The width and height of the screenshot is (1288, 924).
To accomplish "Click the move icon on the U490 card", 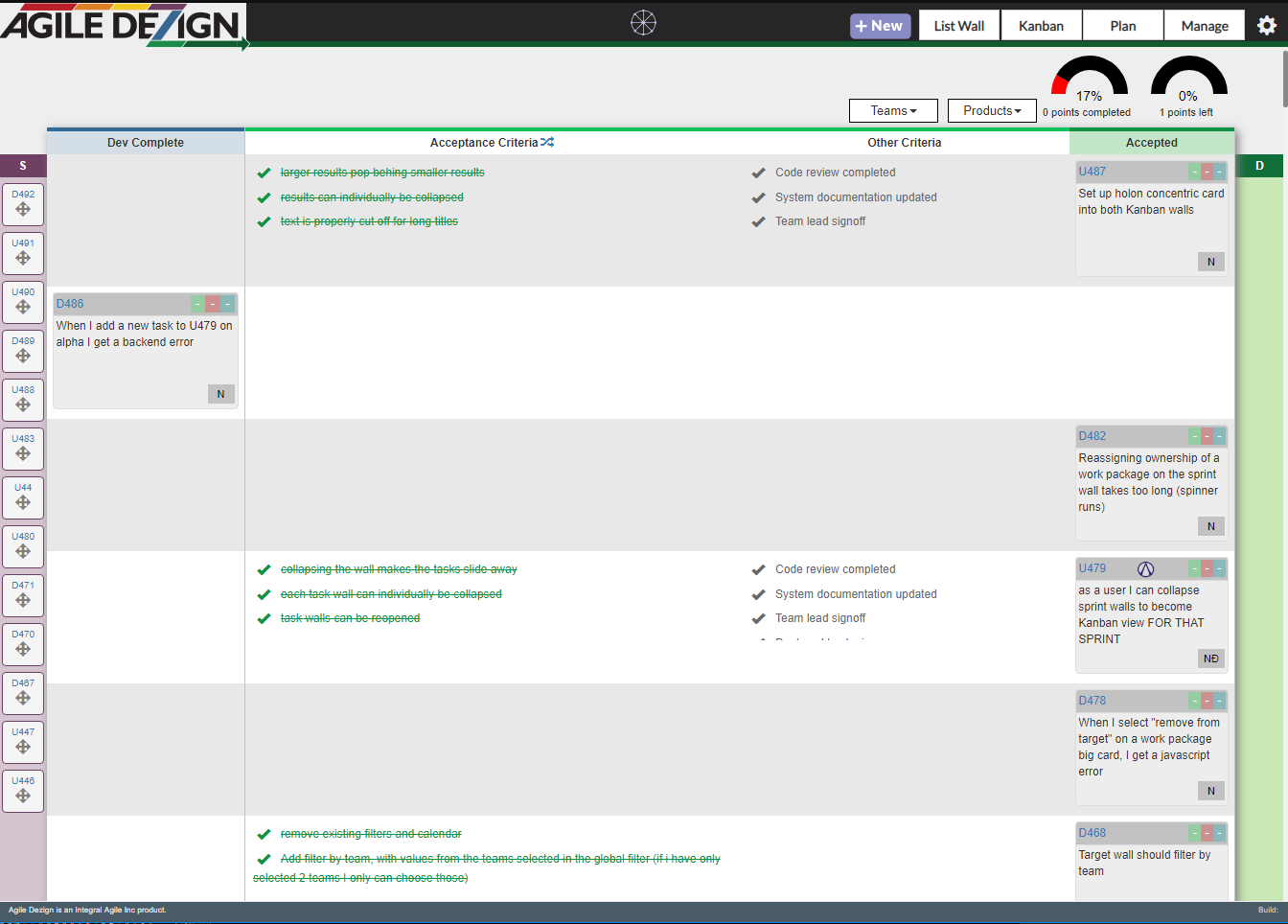I will coord(23,308).
